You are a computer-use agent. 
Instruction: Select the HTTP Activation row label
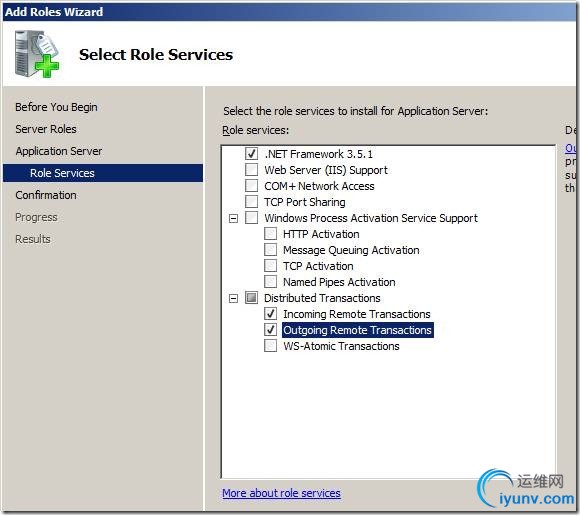tap(321, 234)
